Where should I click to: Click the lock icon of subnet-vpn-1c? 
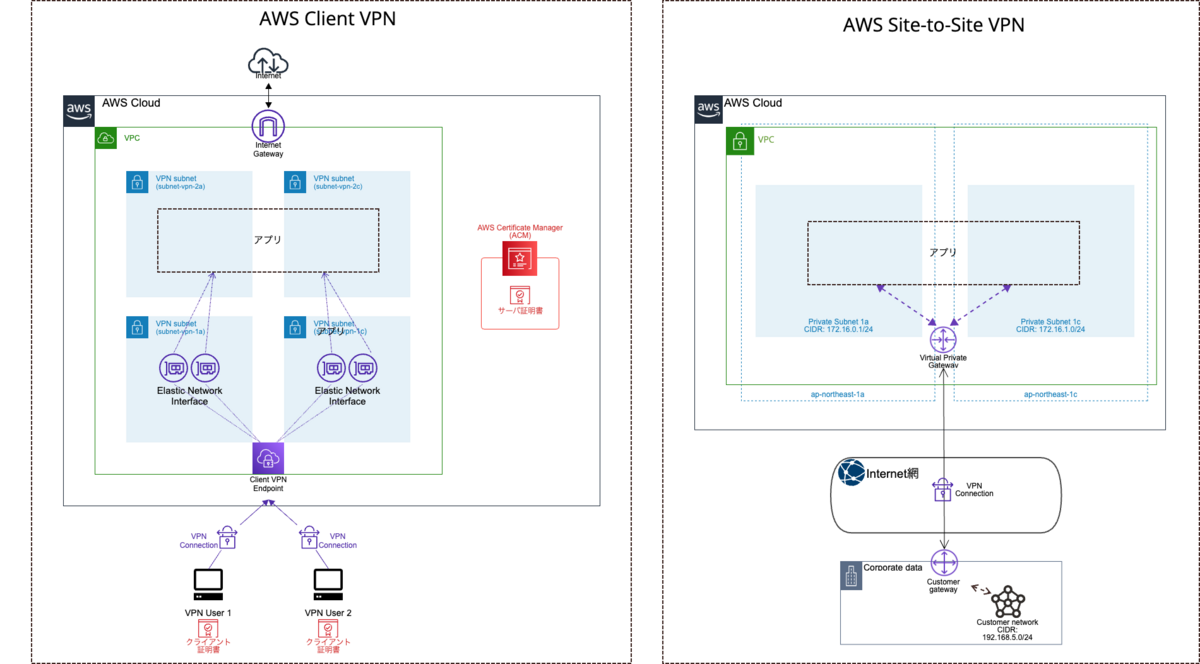[295, 327]
